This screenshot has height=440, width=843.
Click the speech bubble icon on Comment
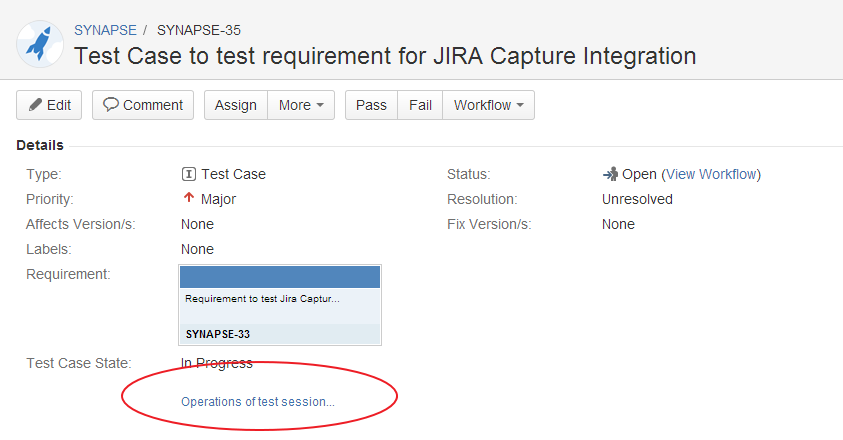coord(111,104)
